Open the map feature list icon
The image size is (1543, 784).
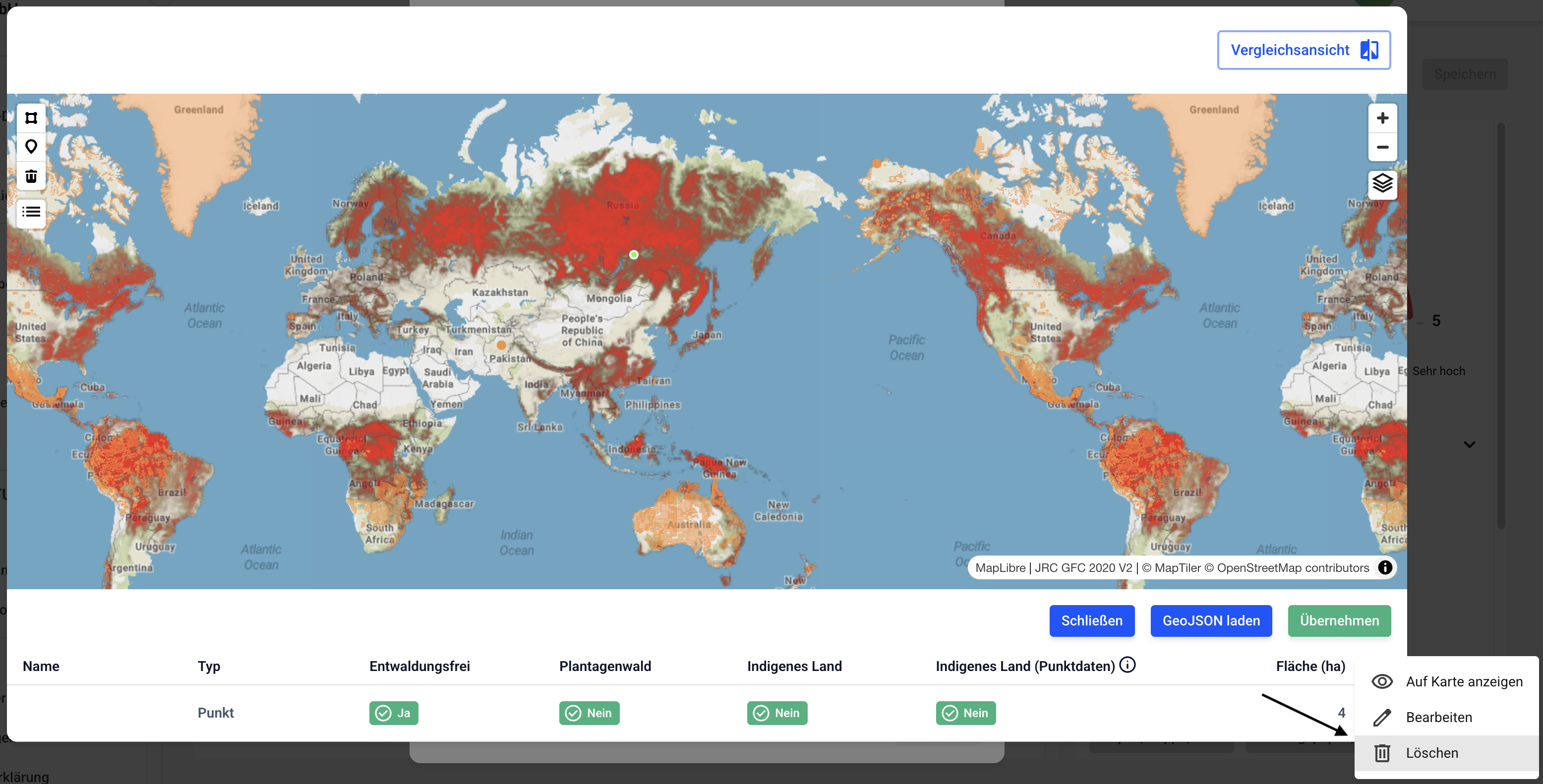coord(31,212)
